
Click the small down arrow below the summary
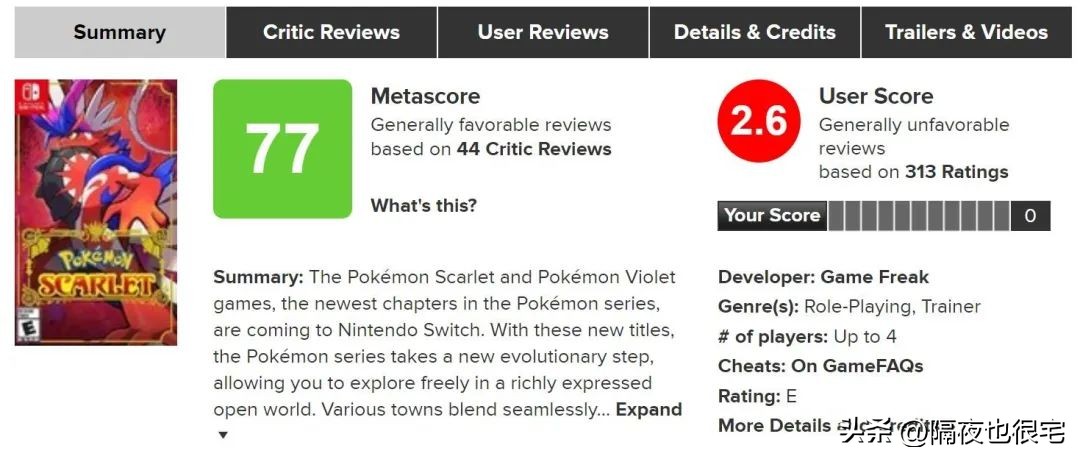point(223,435)
